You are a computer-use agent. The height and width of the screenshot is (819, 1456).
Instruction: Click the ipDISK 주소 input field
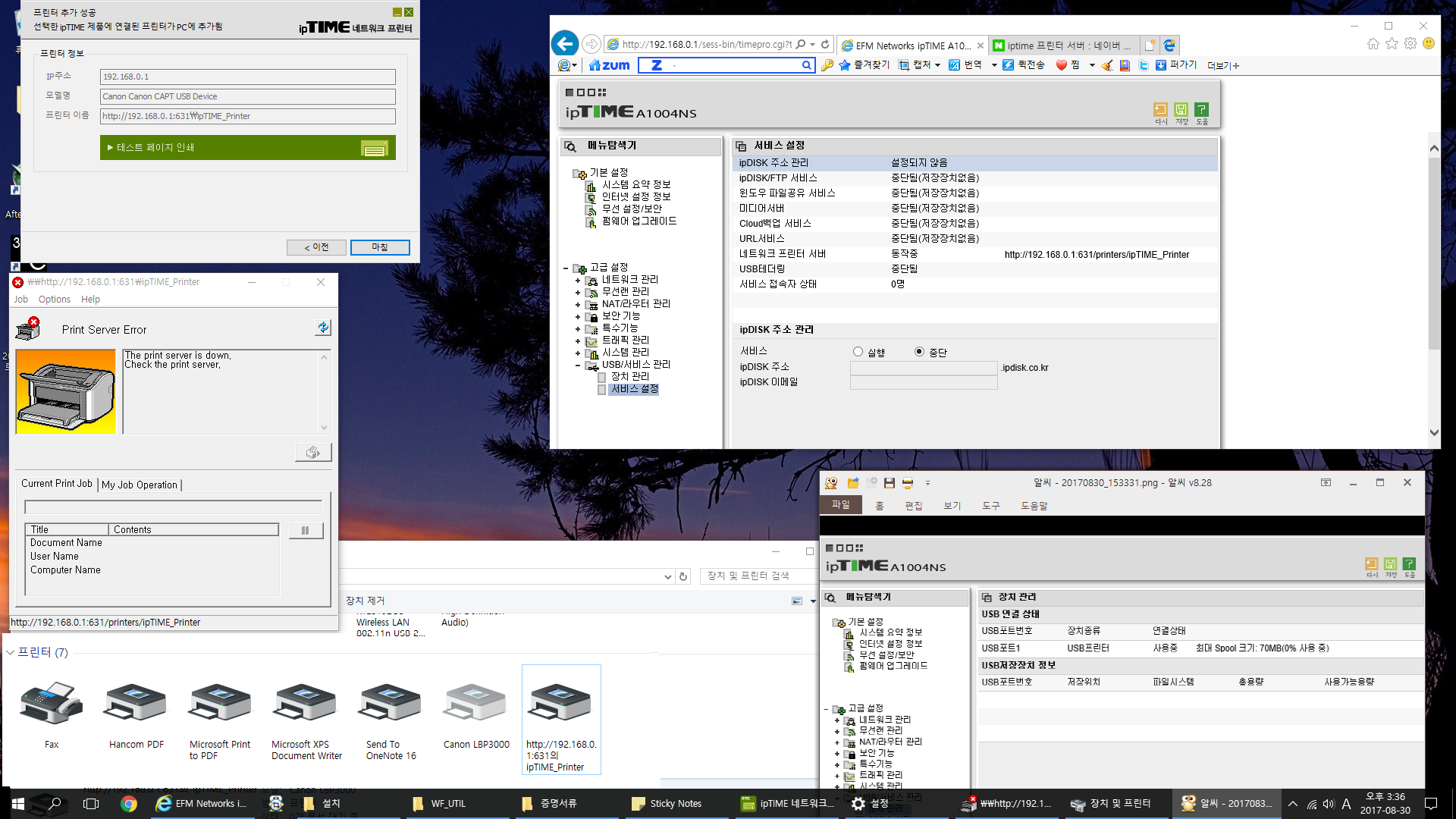(924, 368)
